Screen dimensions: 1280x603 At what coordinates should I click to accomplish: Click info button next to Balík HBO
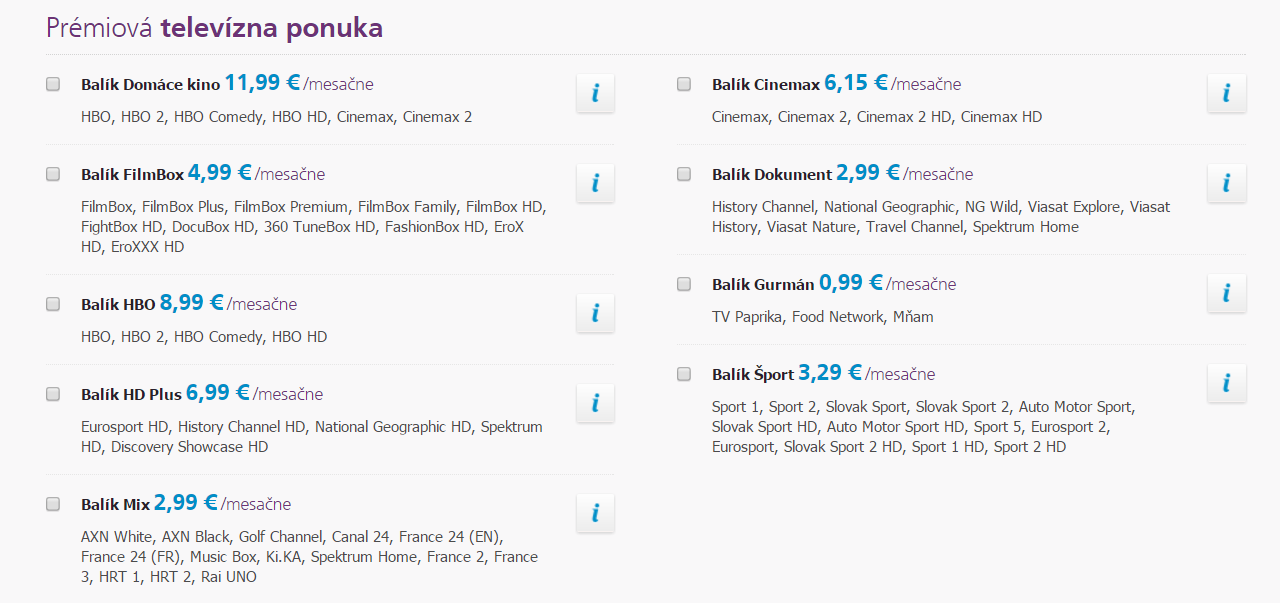[595, 313]
